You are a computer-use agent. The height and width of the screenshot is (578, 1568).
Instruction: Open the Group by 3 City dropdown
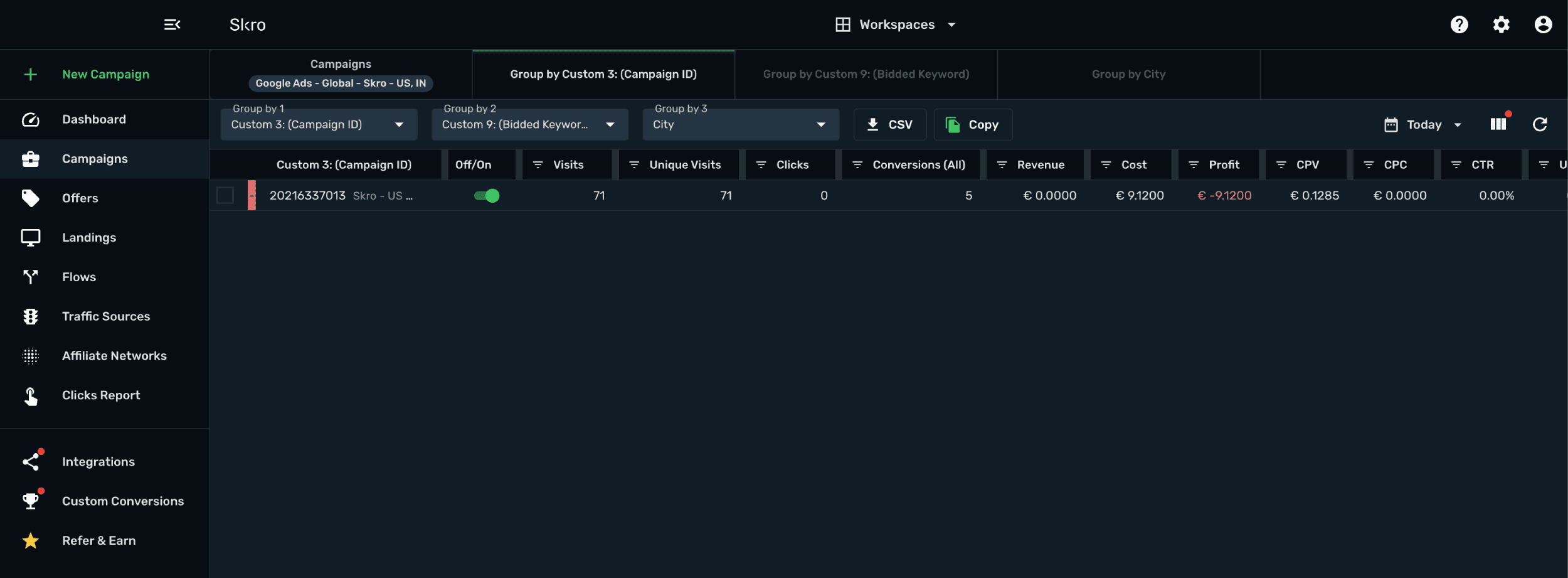741,124
